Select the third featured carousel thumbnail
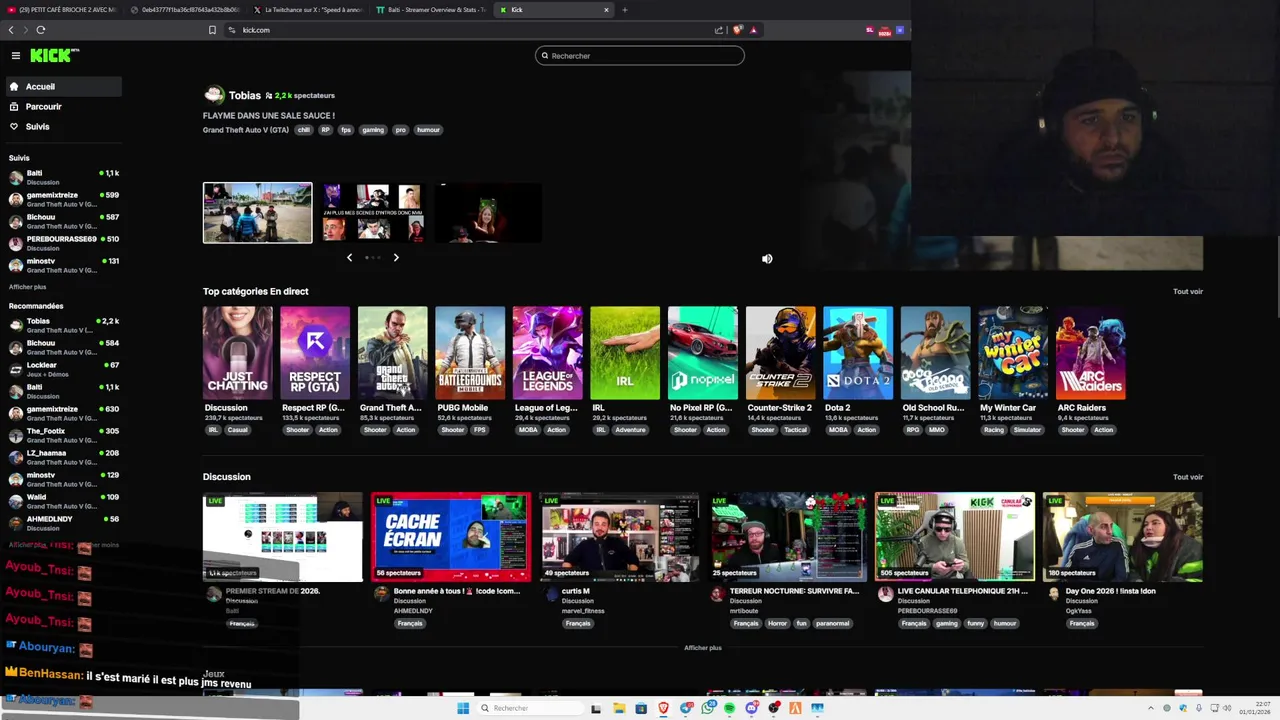Screen dimensions: 1280x720 [488, 213]
